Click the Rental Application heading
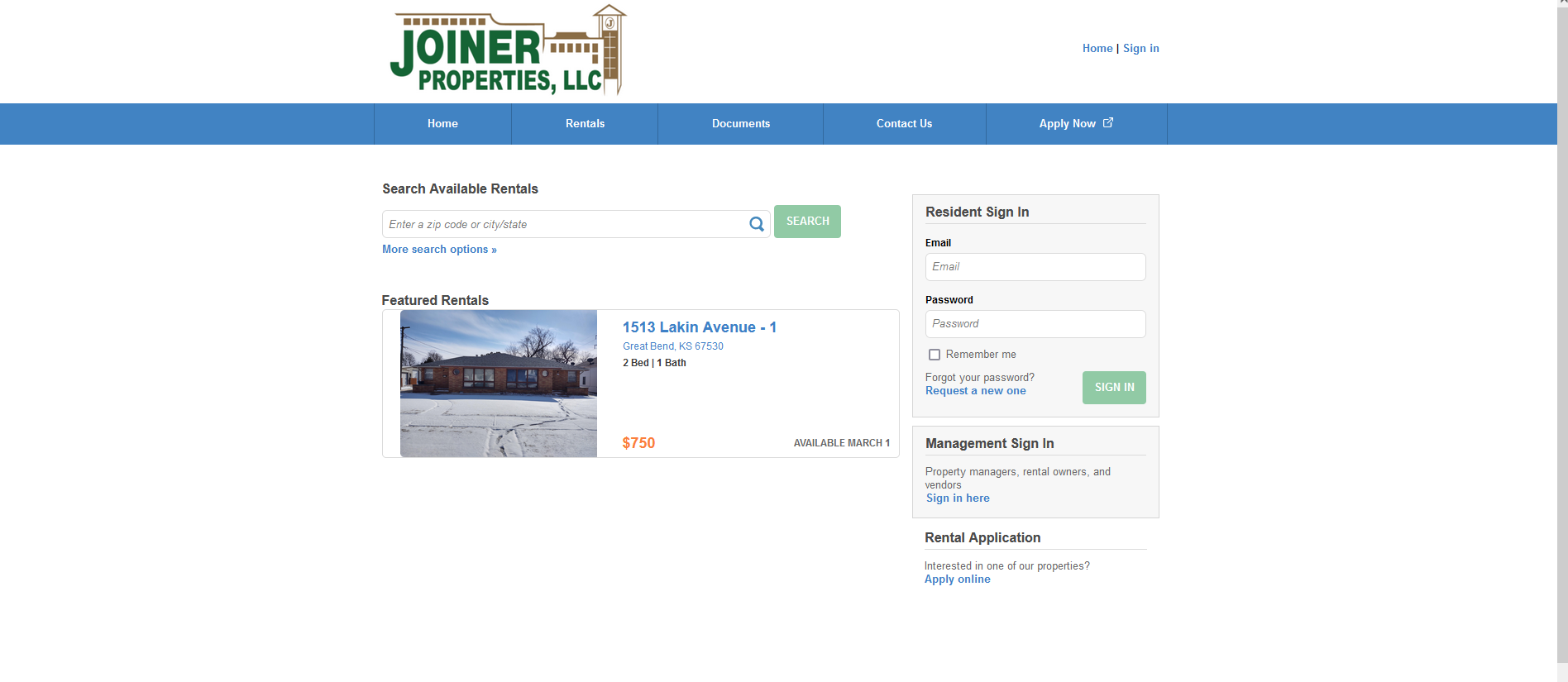 point(982,537)
